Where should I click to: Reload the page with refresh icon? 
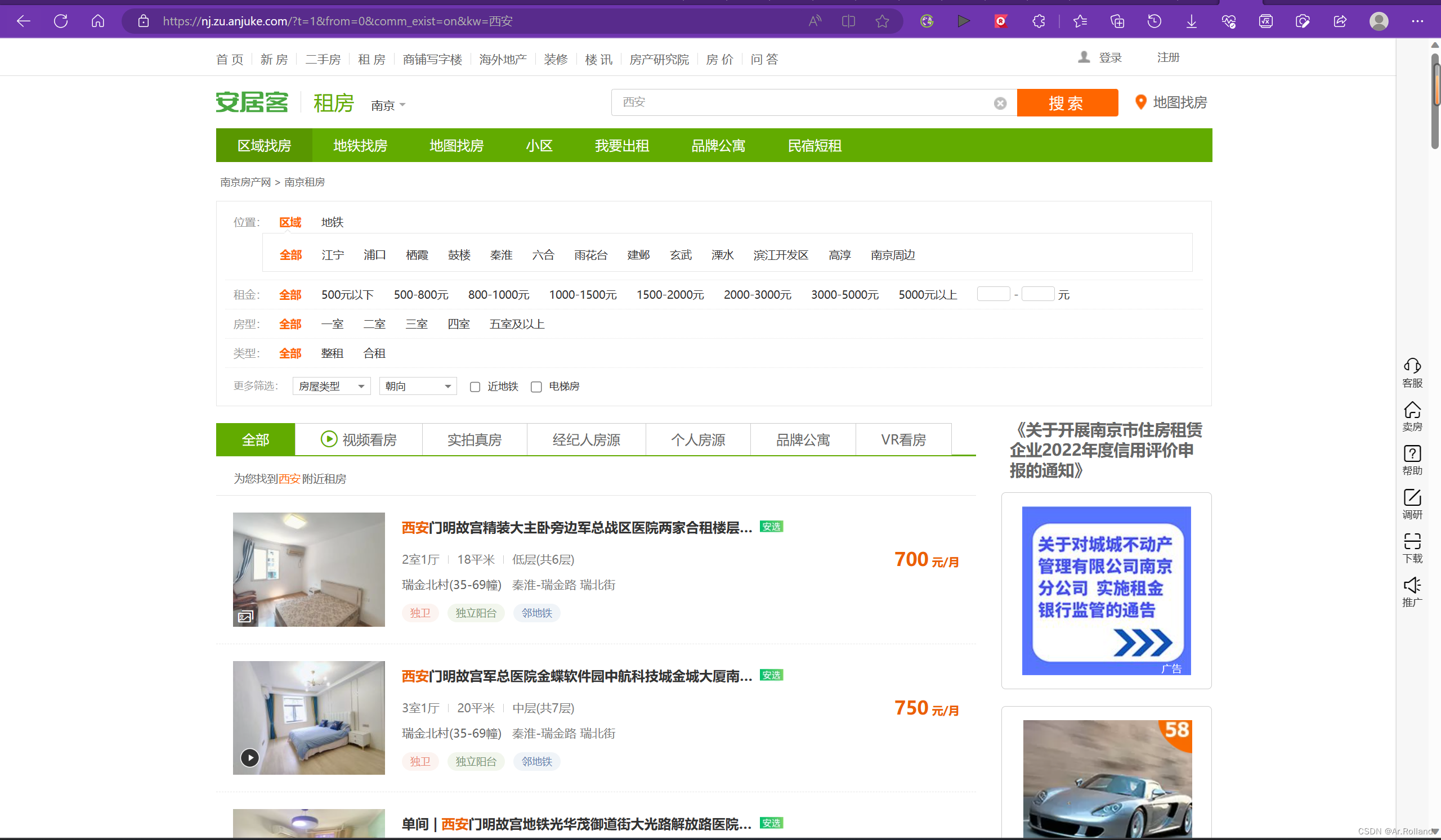(61, 21)
